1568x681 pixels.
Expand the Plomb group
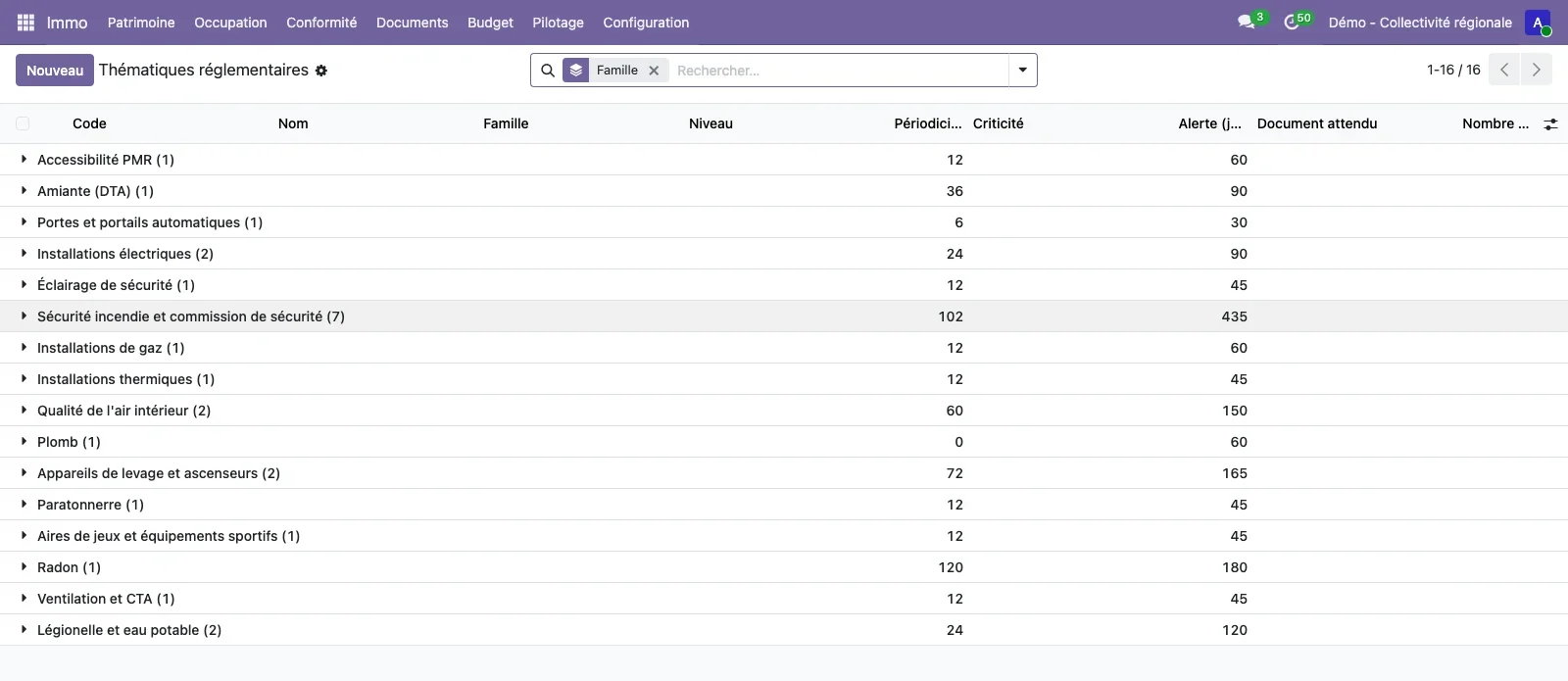[x=784, y=442]
